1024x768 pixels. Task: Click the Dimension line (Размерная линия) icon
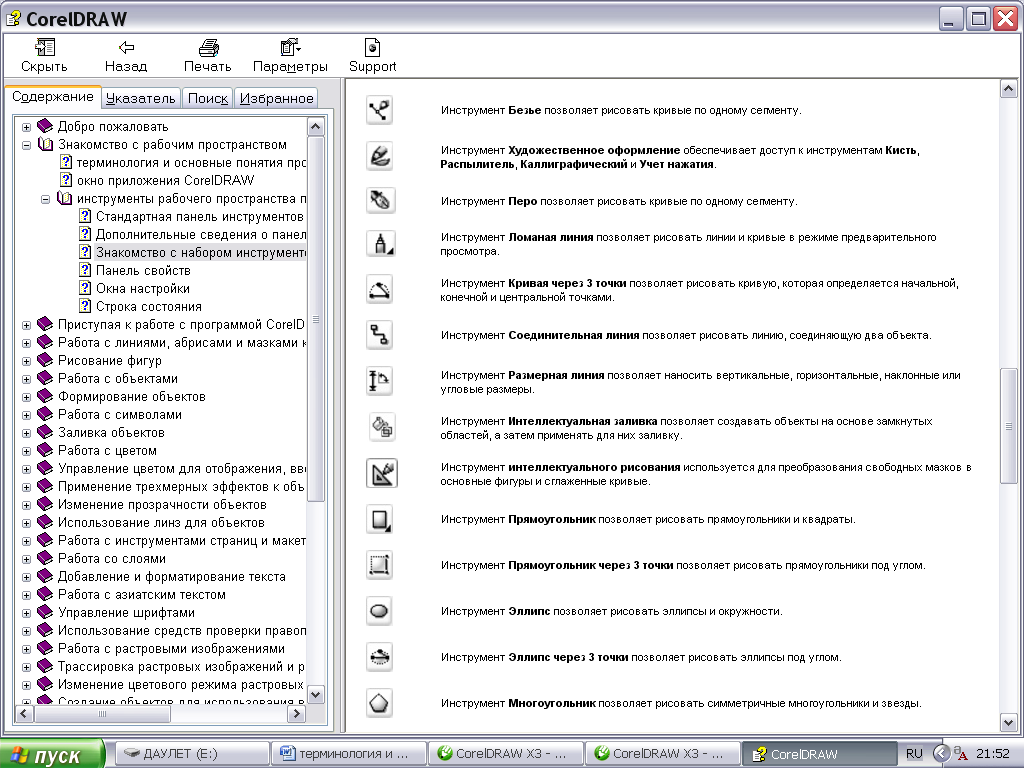(x=379, y=381)
